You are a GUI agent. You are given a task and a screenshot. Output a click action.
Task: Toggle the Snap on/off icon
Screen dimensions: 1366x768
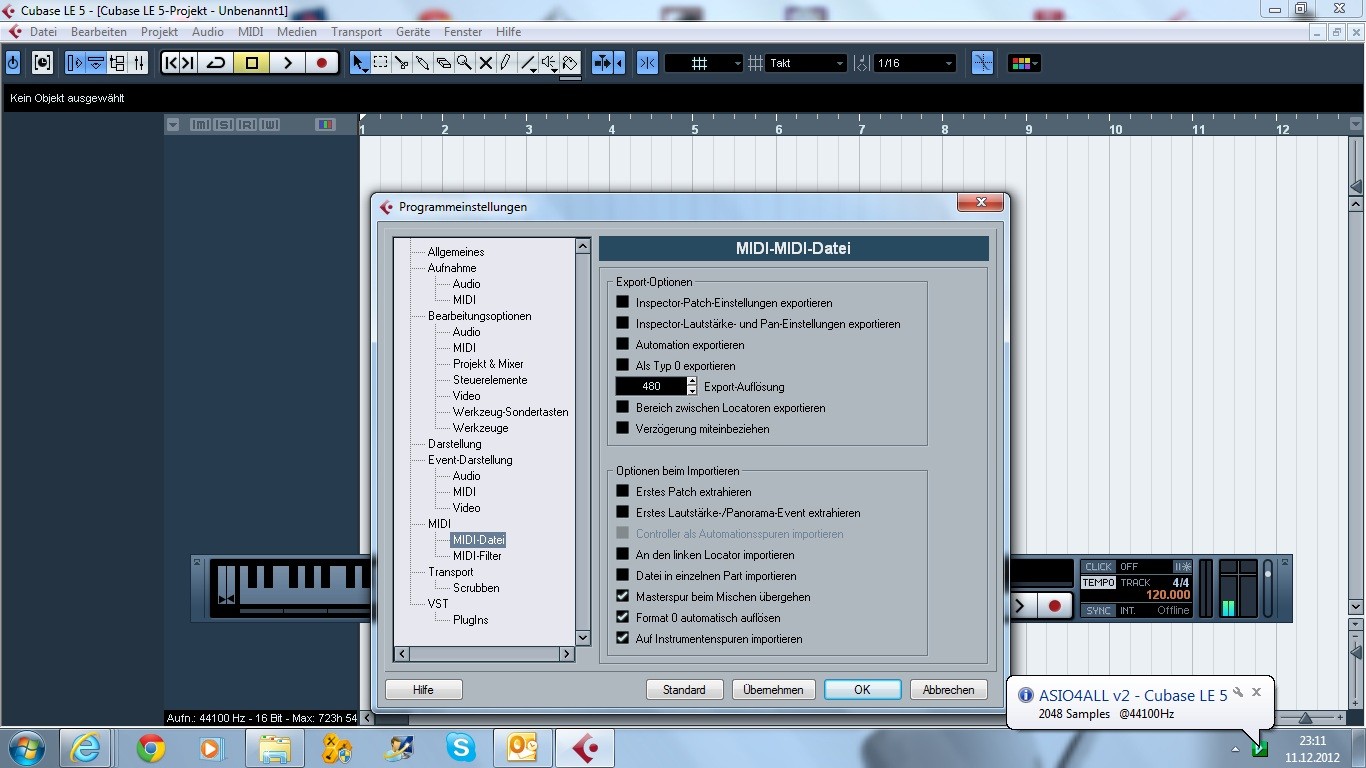[x=647, y=63]
